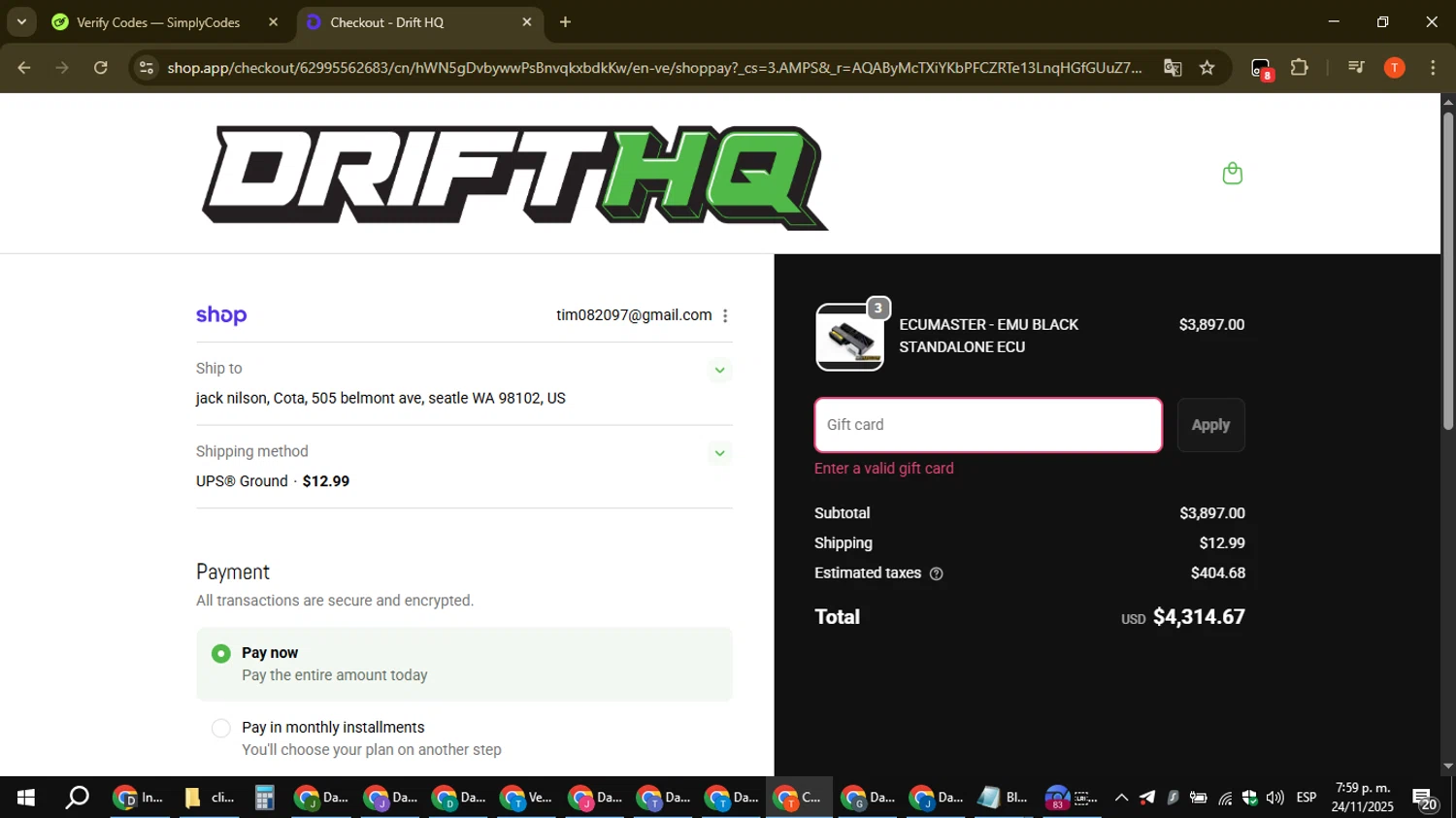
Task: Open account options menu next to email
Action: [725, 315]
